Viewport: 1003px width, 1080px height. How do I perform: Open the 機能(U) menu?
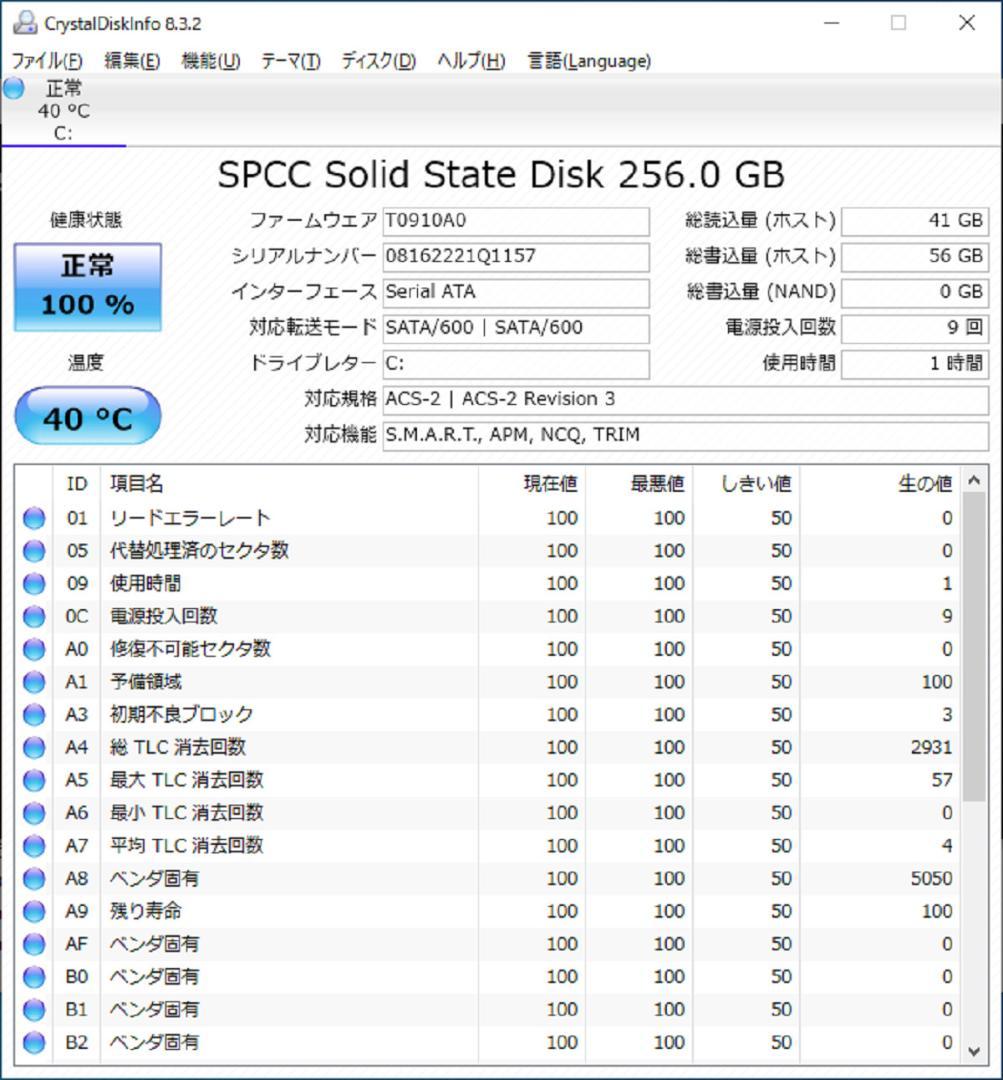pos(210,61)
